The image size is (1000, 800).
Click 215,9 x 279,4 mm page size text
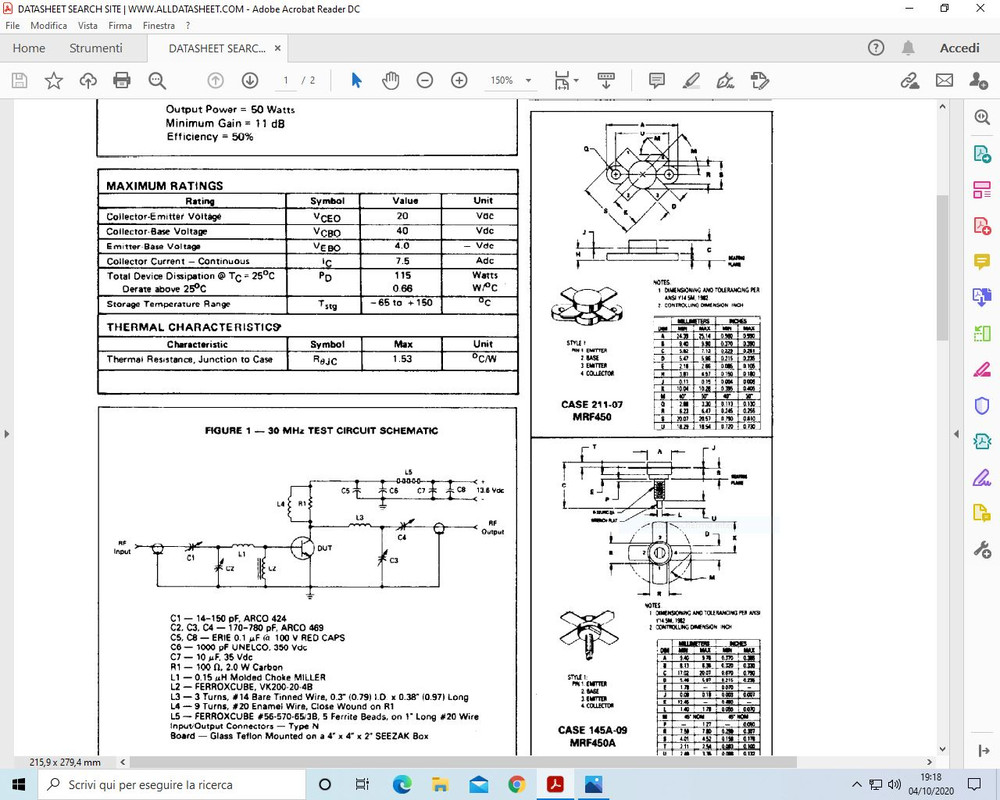tap(65, 762)
